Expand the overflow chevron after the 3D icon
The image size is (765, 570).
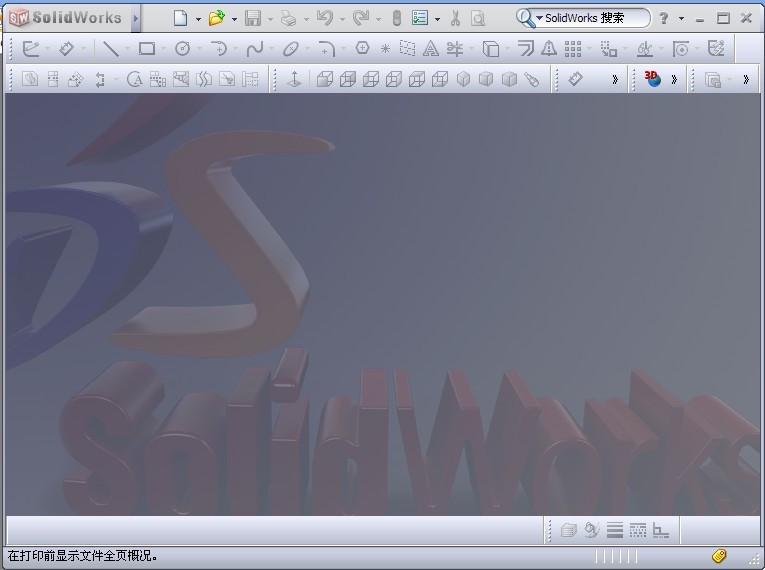click(674, 79)
